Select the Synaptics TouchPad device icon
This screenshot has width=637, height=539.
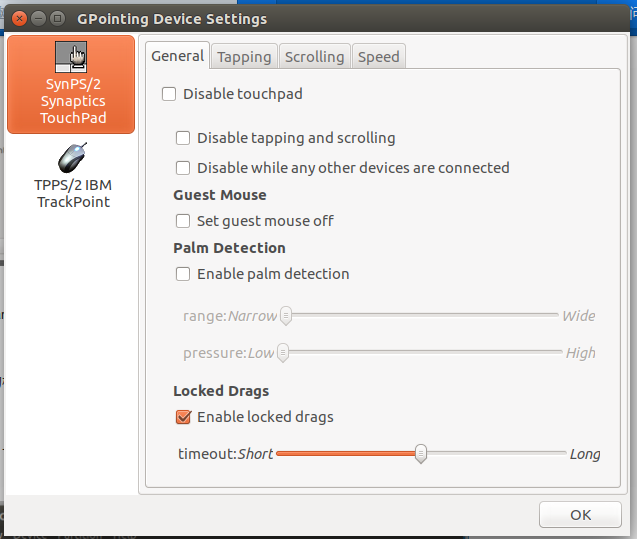point(71,56)
